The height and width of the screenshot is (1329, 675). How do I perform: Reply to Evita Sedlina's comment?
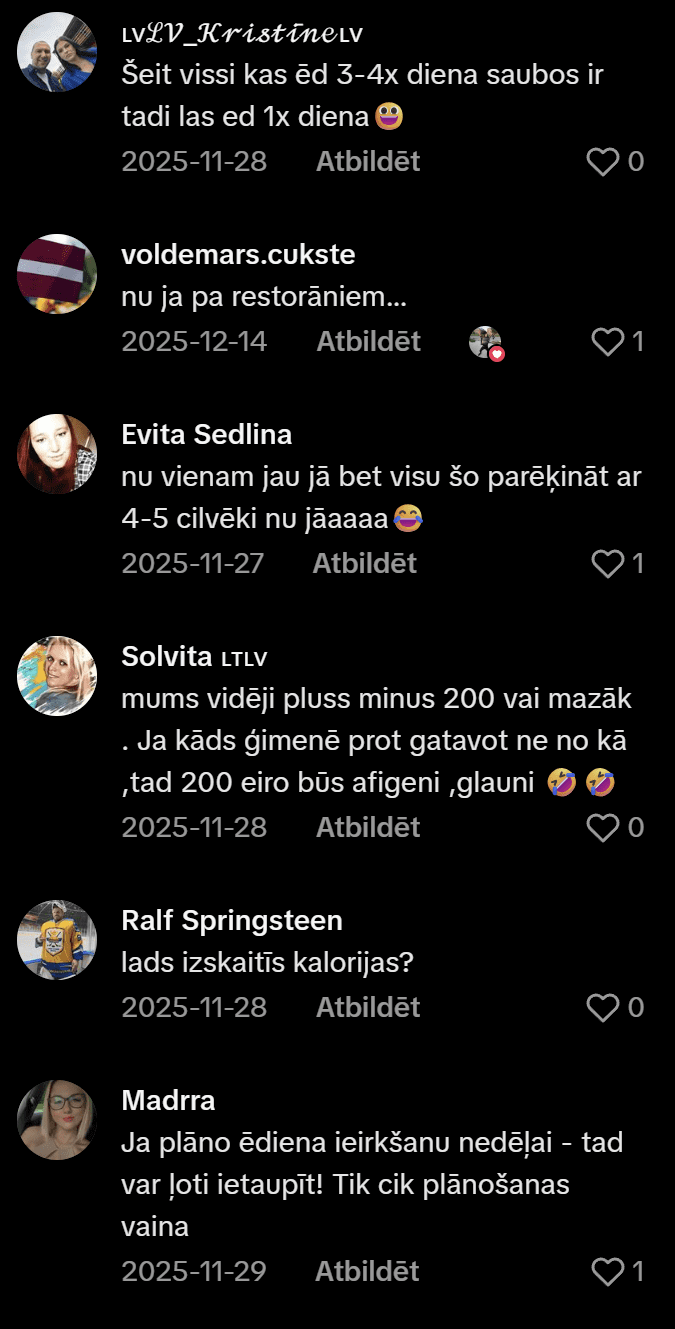(364, 564)
